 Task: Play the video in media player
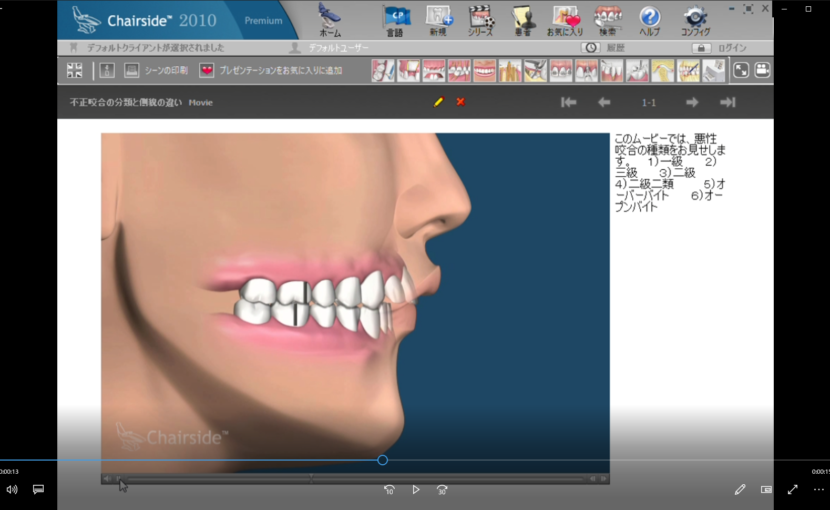[x=415, y=490]
